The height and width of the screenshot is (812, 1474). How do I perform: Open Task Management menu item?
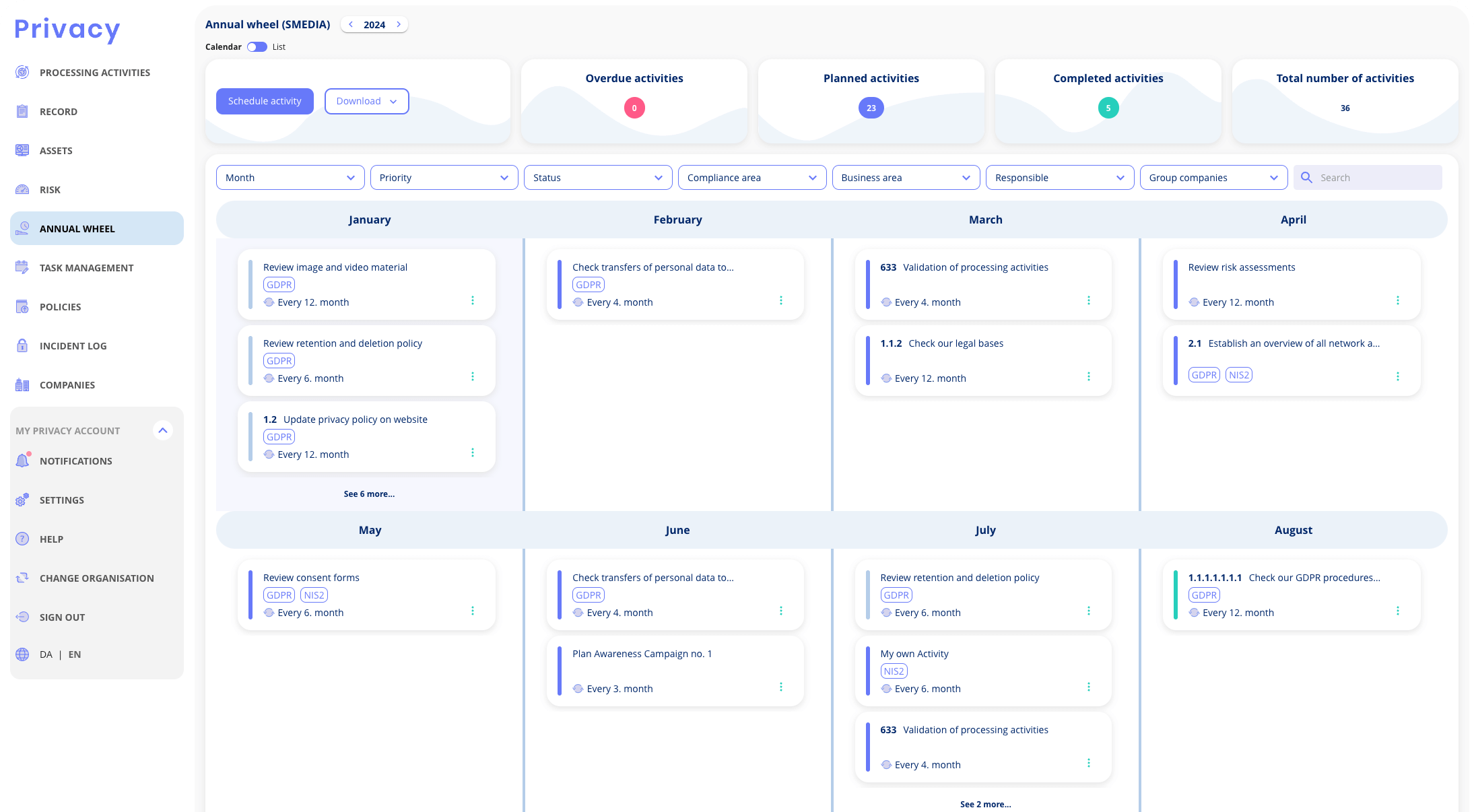coord(97,267)
